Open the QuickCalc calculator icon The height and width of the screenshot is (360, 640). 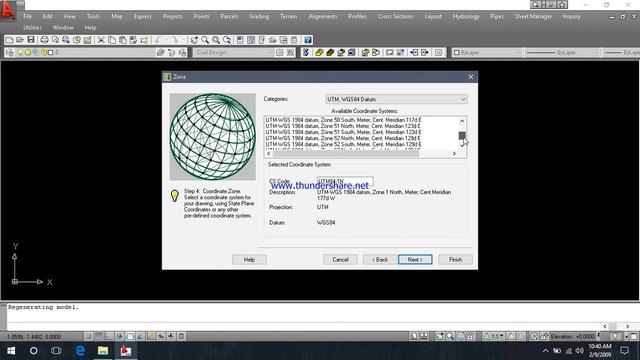pos(294,40)
